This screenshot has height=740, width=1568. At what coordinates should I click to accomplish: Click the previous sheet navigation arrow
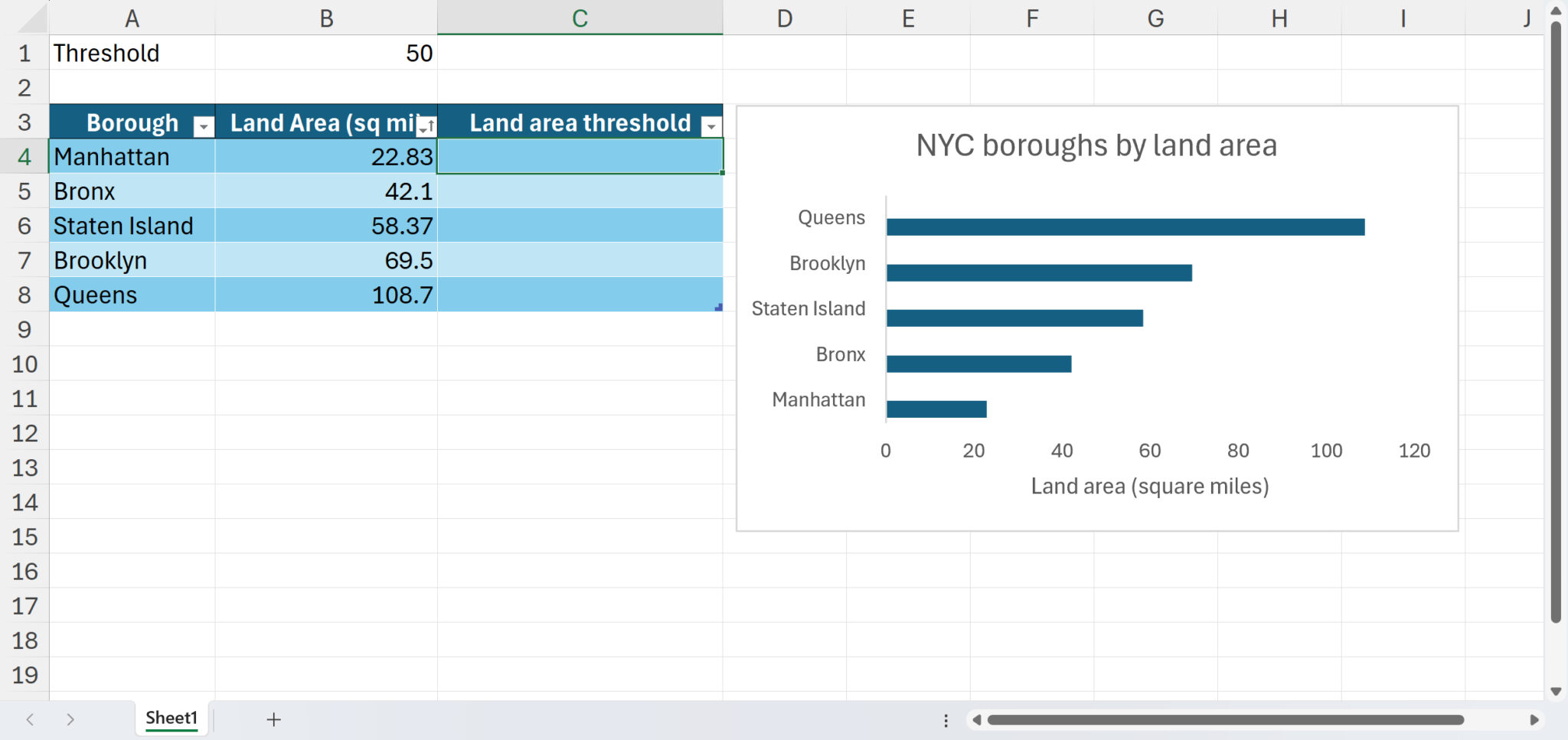30,719
